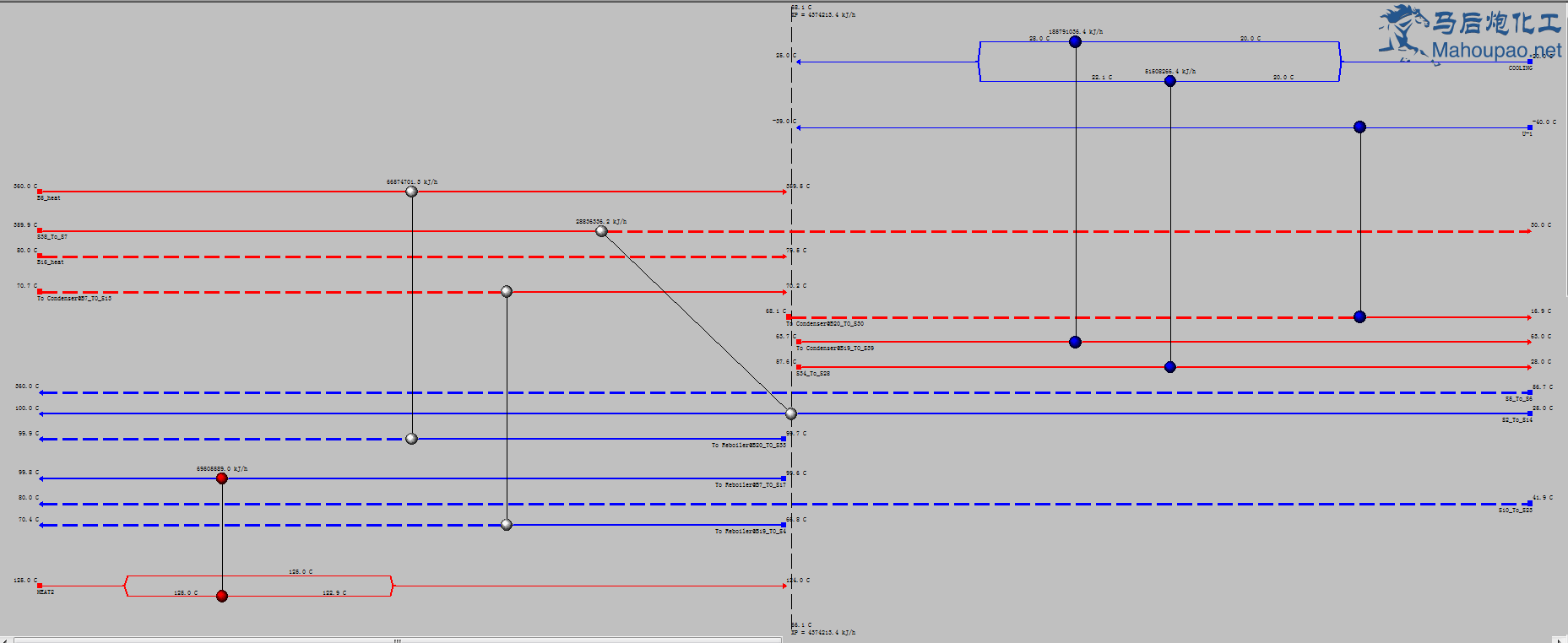This screenshot has height=643, width=1568.
Task: Click blue cooler node on lower COOLING branch
Action: pyautogui.click(x=1170, y=81)
